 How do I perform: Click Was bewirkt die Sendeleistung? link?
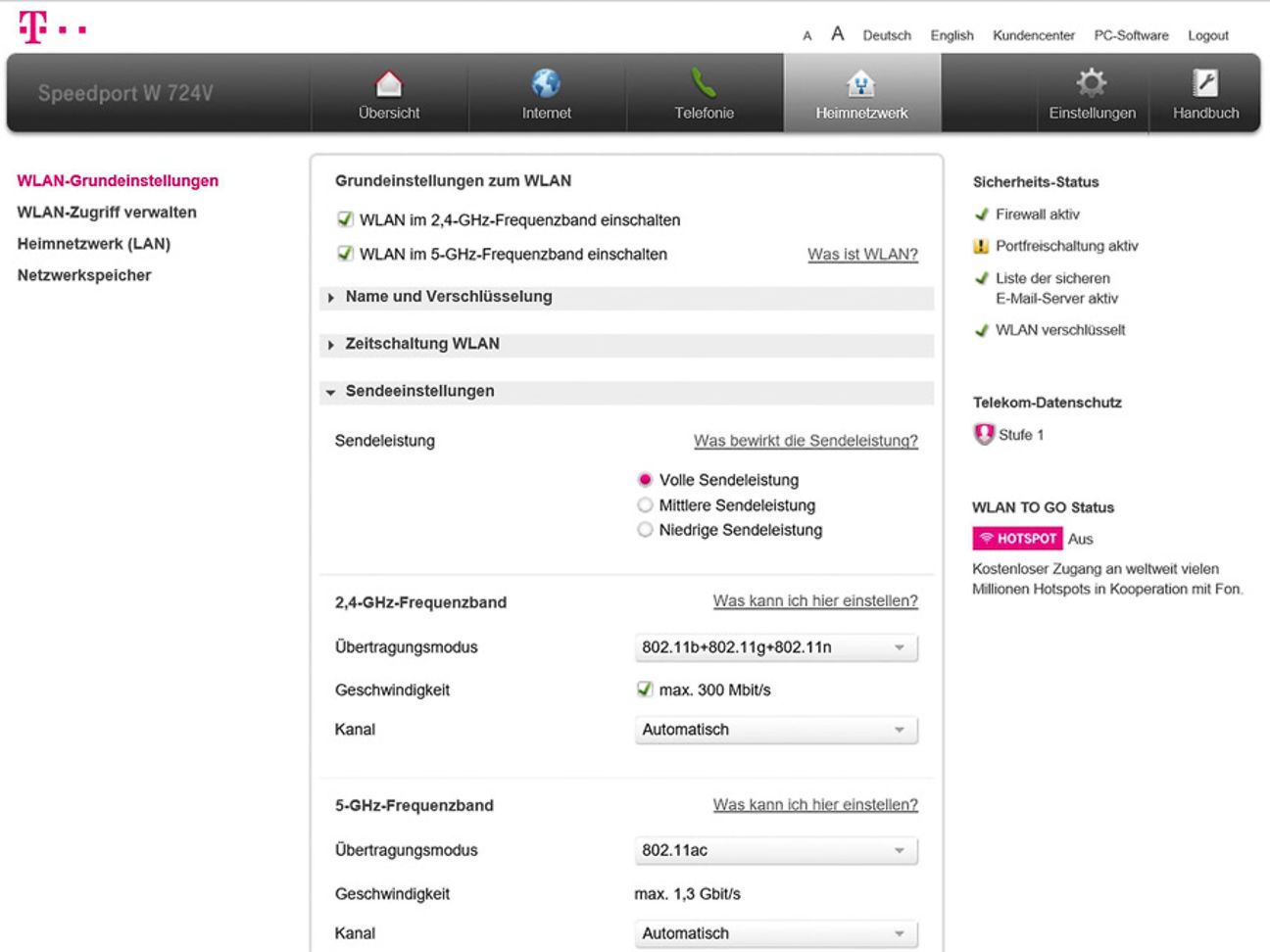coord(806,441)
